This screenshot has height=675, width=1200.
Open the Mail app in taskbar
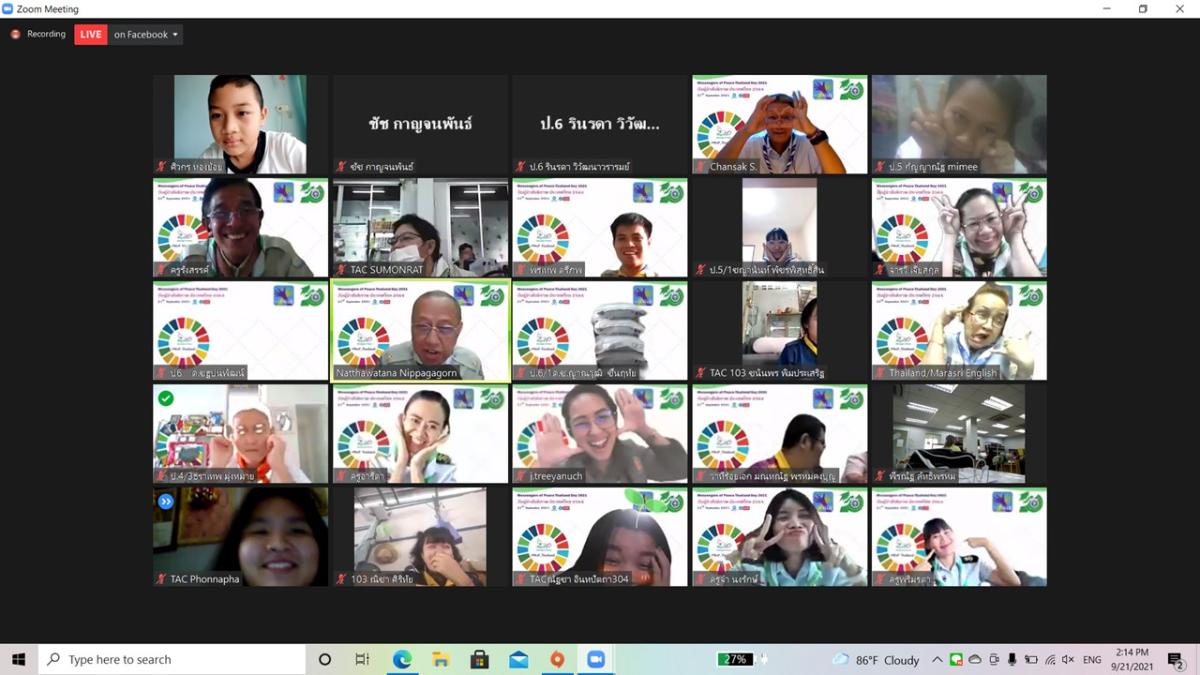click(518, 659)
